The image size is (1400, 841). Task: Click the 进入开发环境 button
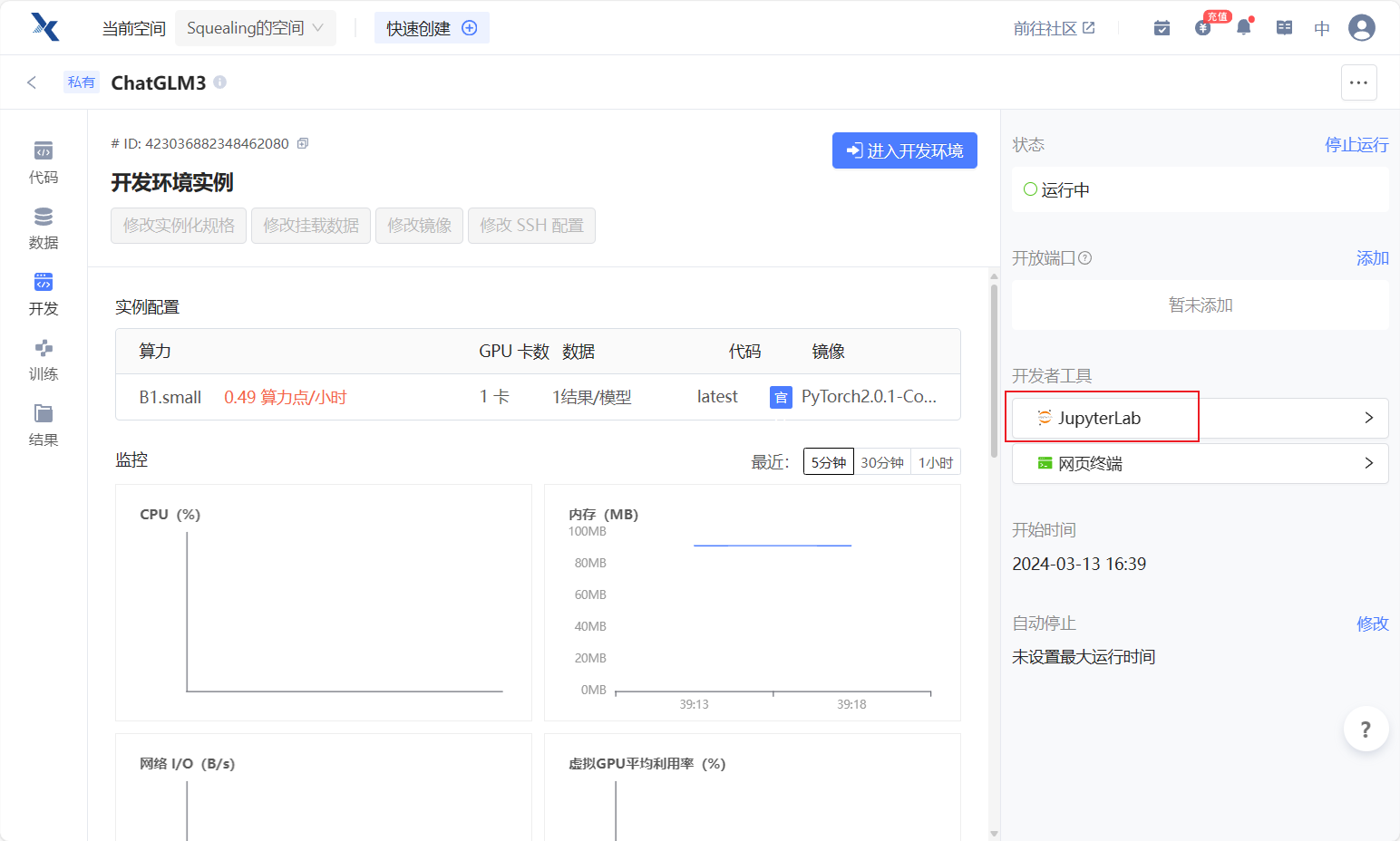click(904, 150)
